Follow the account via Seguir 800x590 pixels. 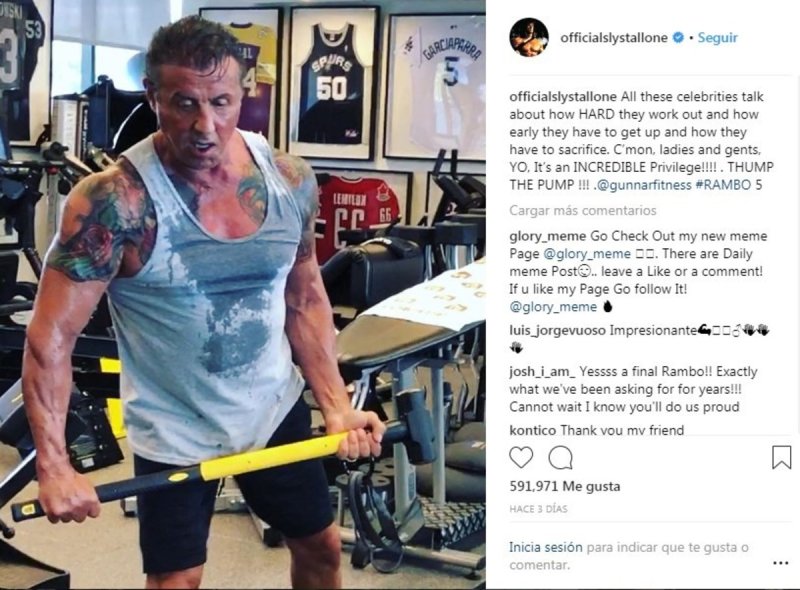click(717, 37)
